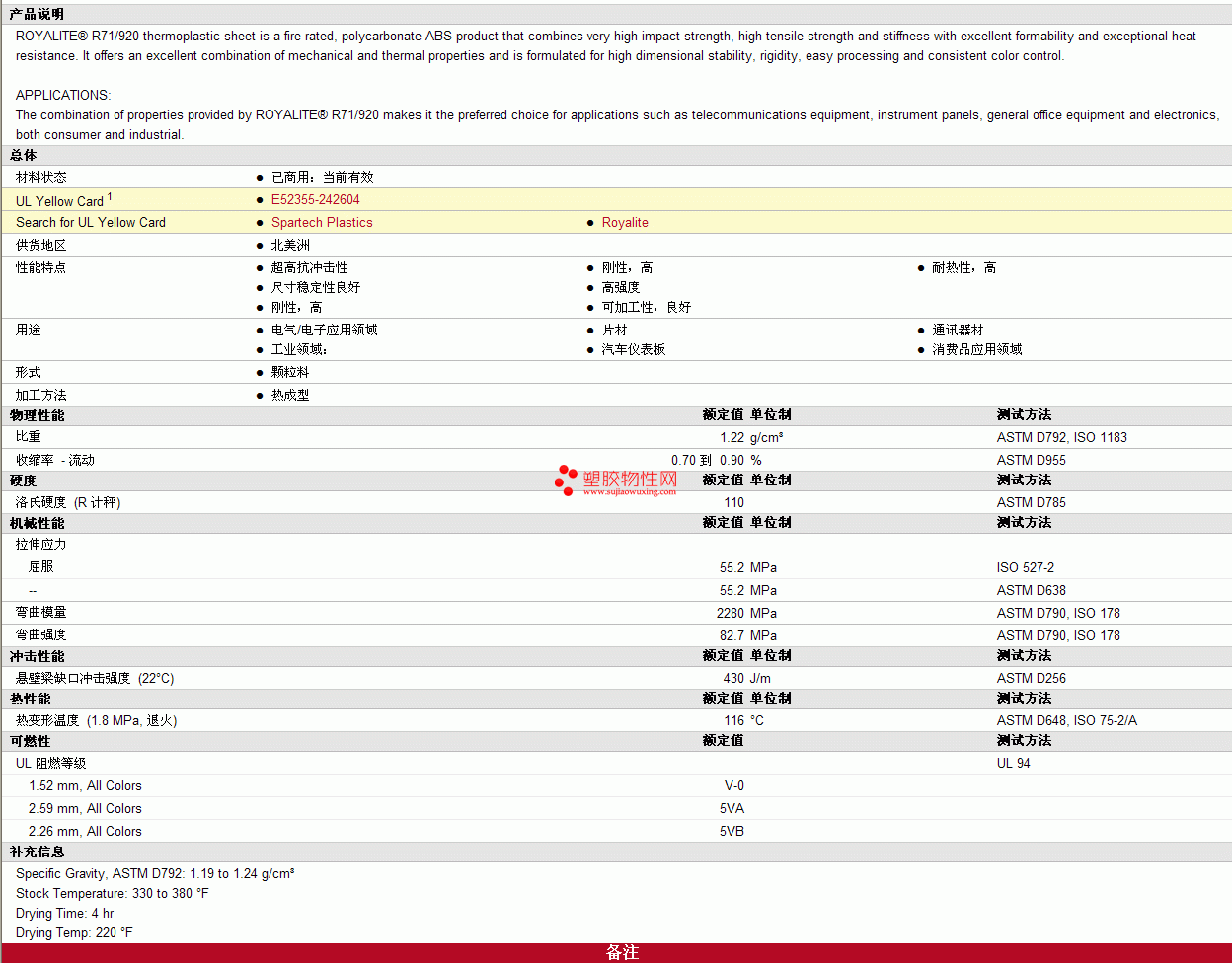The width and height of the screenshot is (1232, 963).
Task: Click the 弯曲强度 value 82.7
Action: click(731, 635)
